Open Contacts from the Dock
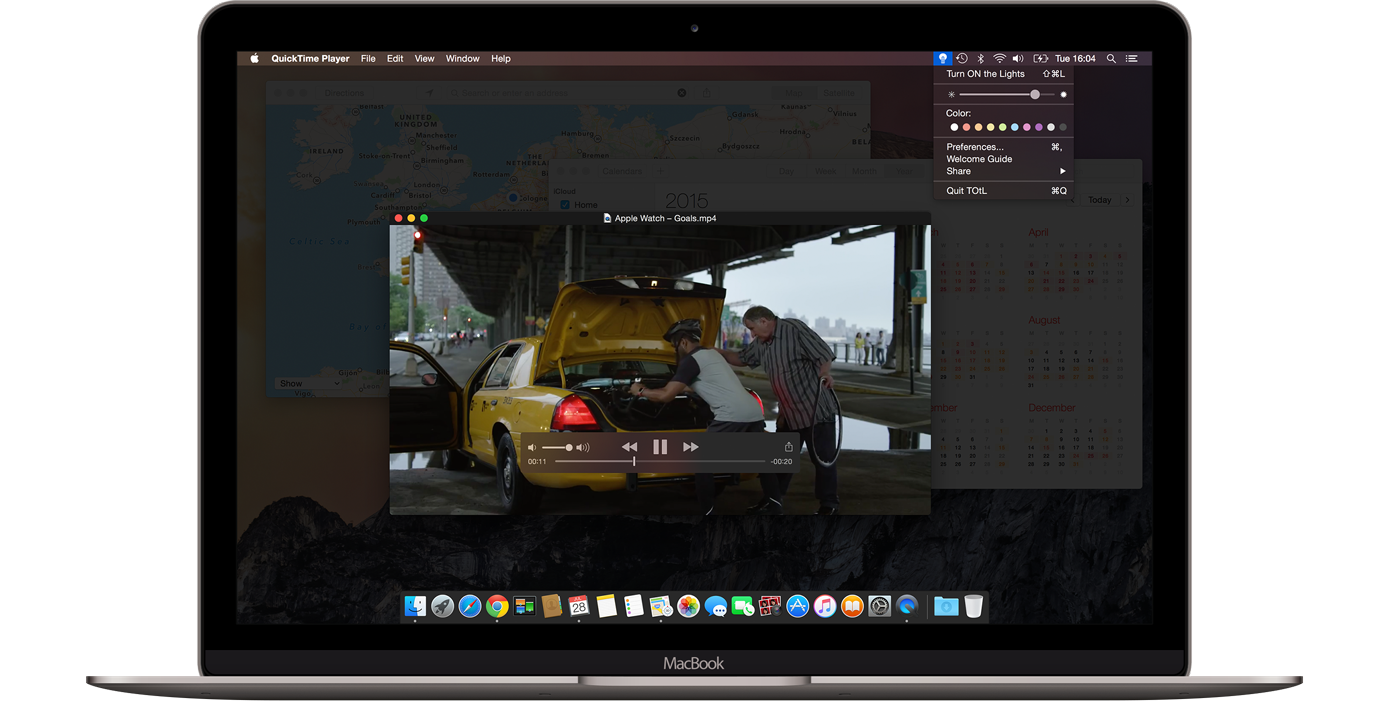1400x716 pixels. [x=552, y=606]
